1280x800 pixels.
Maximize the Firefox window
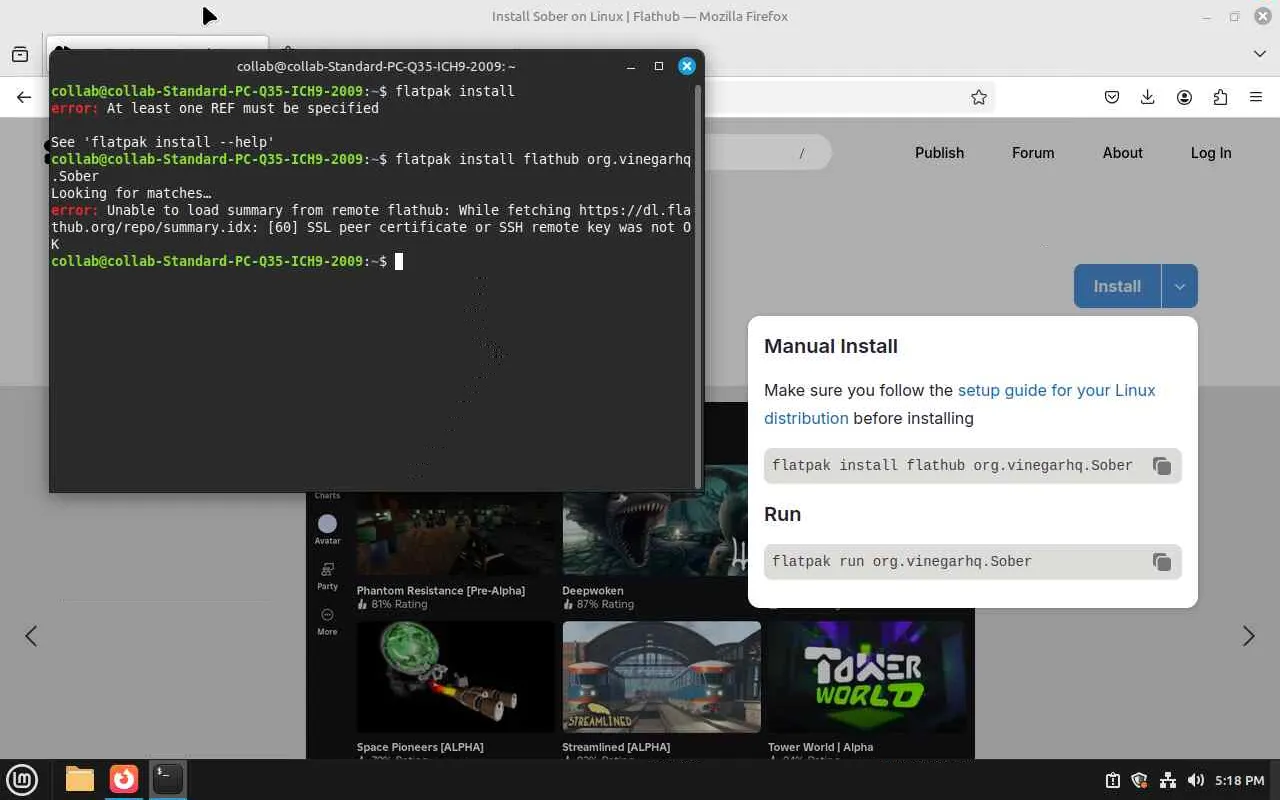[1234, 17]
